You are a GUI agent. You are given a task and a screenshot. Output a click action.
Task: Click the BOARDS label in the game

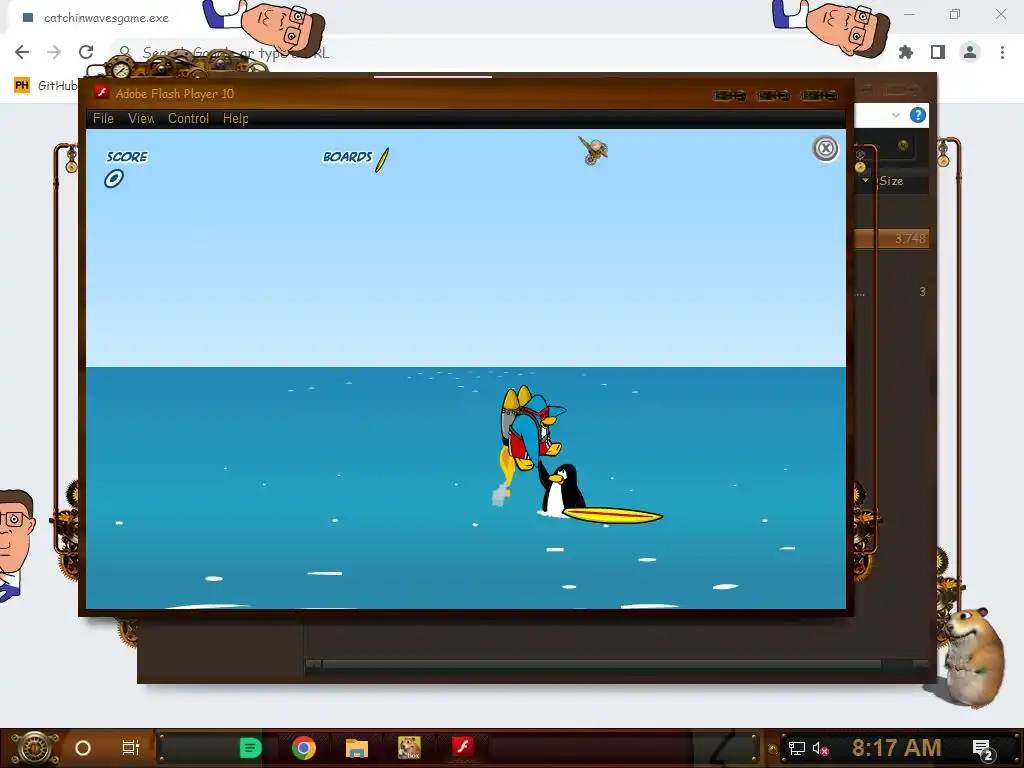[347, 157]
